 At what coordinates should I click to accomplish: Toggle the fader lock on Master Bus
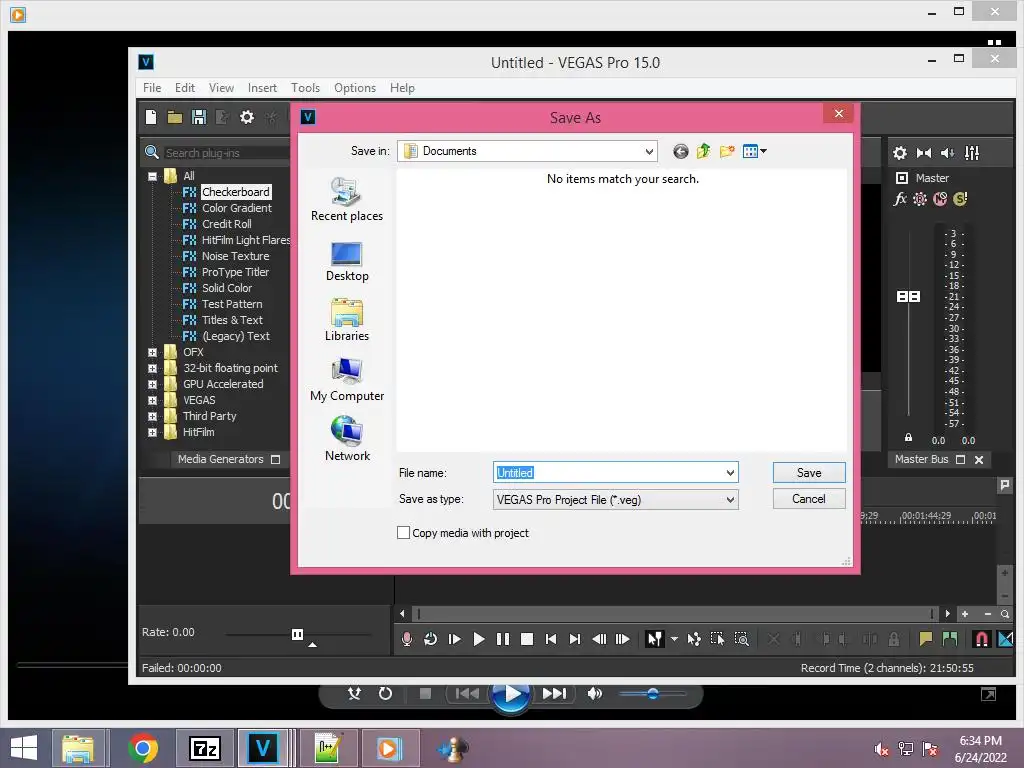908,438
